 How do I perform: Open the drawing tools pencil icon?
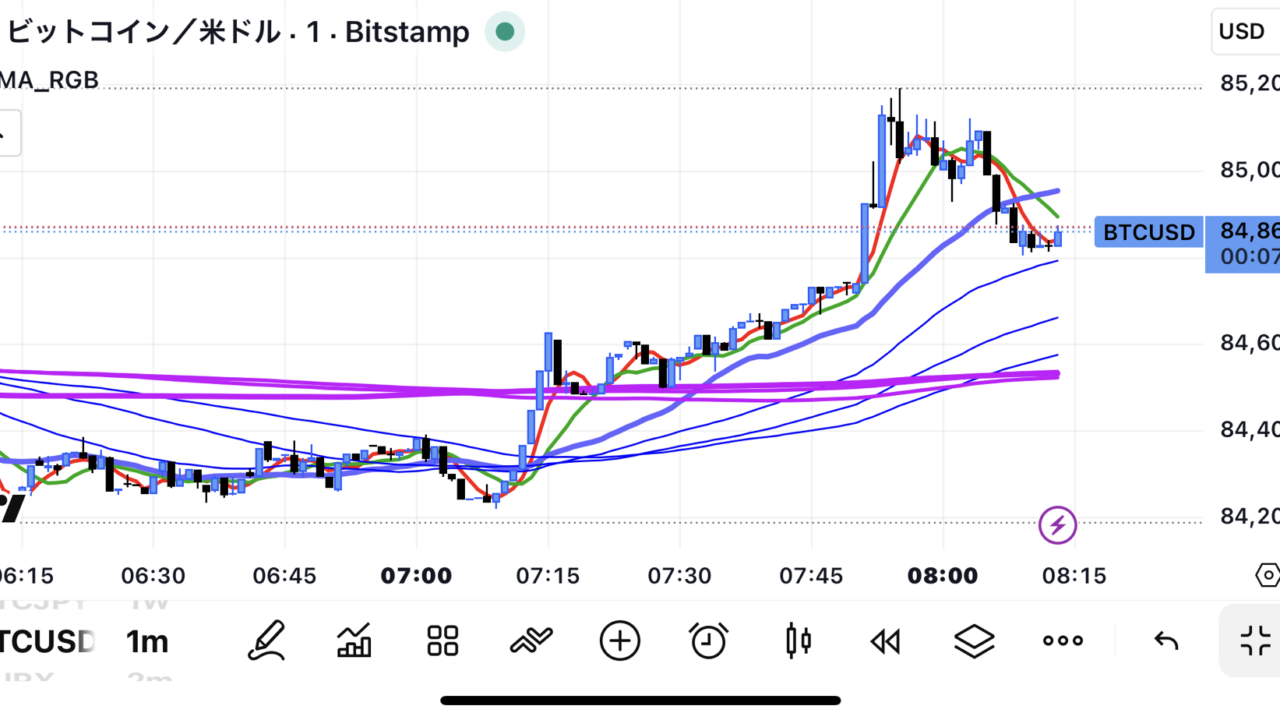click(266, 640)
